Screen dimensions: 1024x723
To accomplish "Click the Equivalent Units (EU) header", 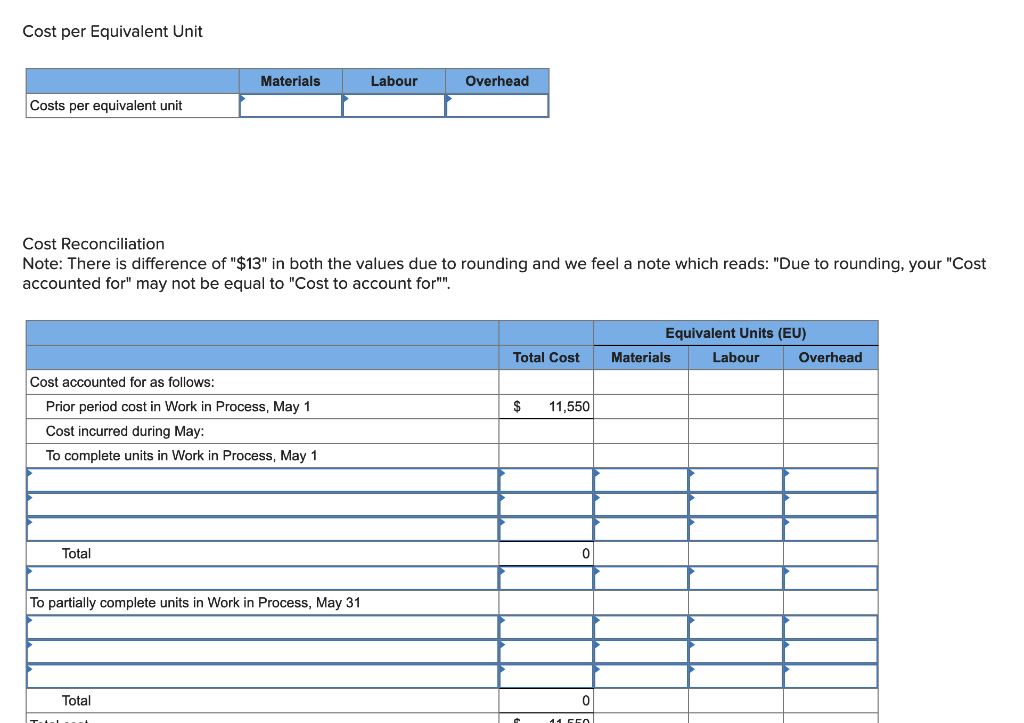I will (735, 332).
